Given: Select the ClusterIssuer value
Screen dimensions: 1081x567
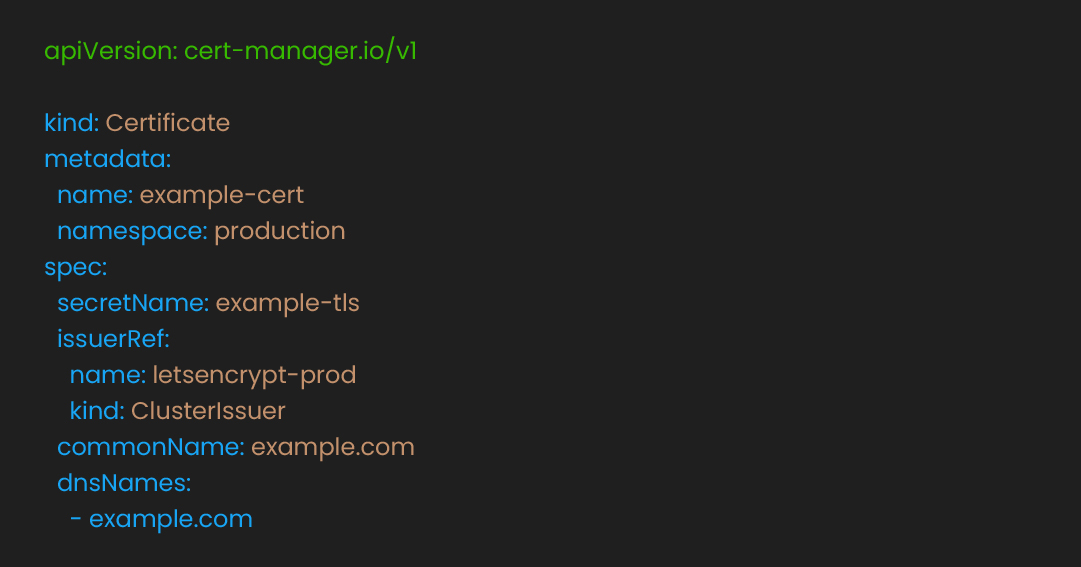Looking at the screenshot, I should (208, 411).
